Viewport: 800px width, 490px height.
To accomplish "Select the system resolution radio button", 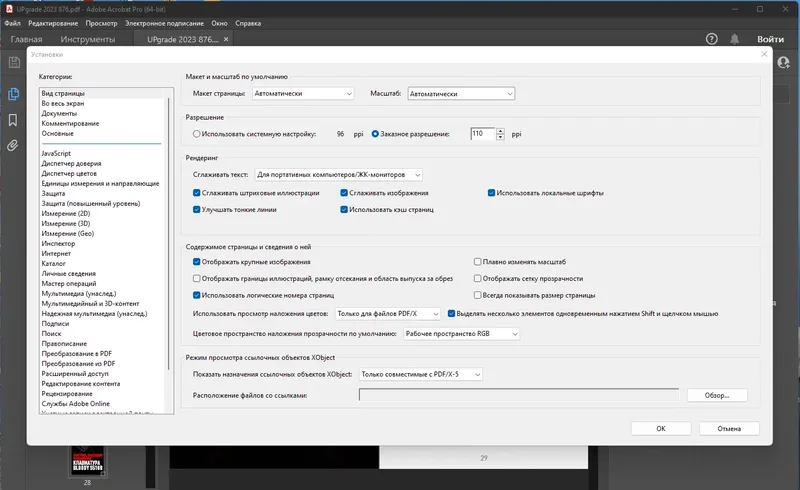I will pos(196,134).
